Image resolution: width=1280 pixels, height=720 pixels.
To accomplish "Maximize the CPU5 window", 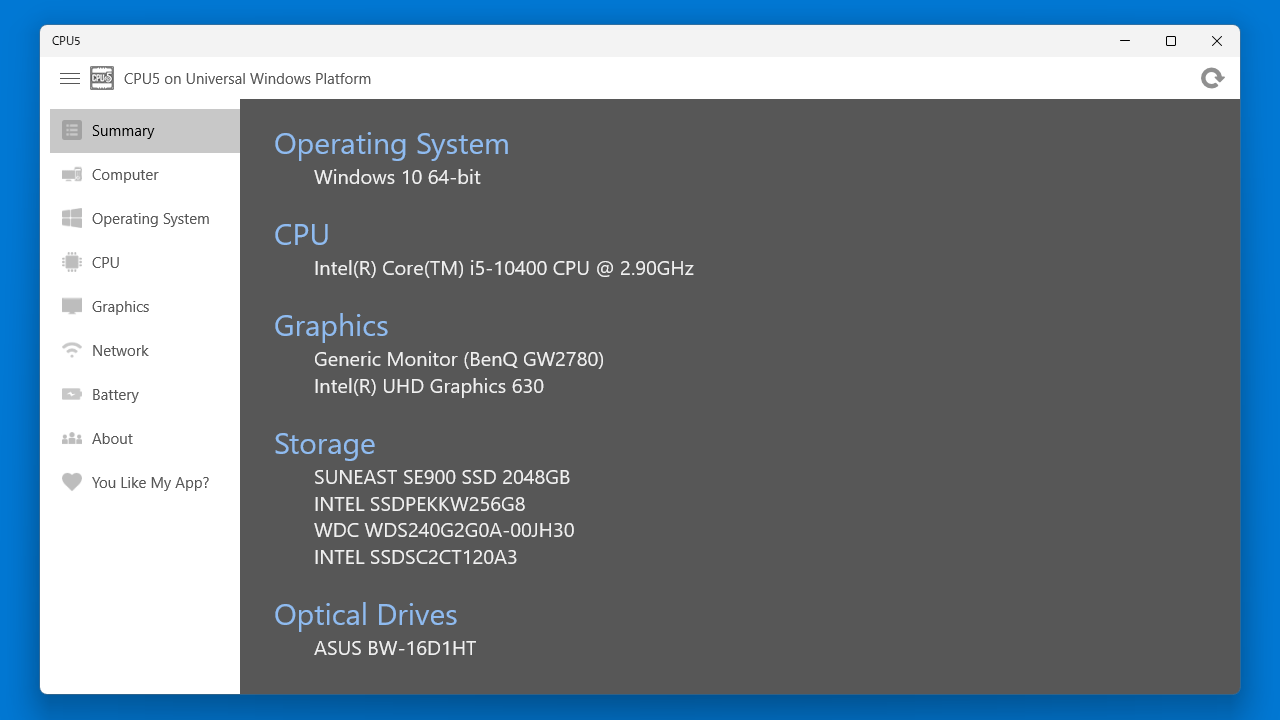I will click(x=1171, y=41).
